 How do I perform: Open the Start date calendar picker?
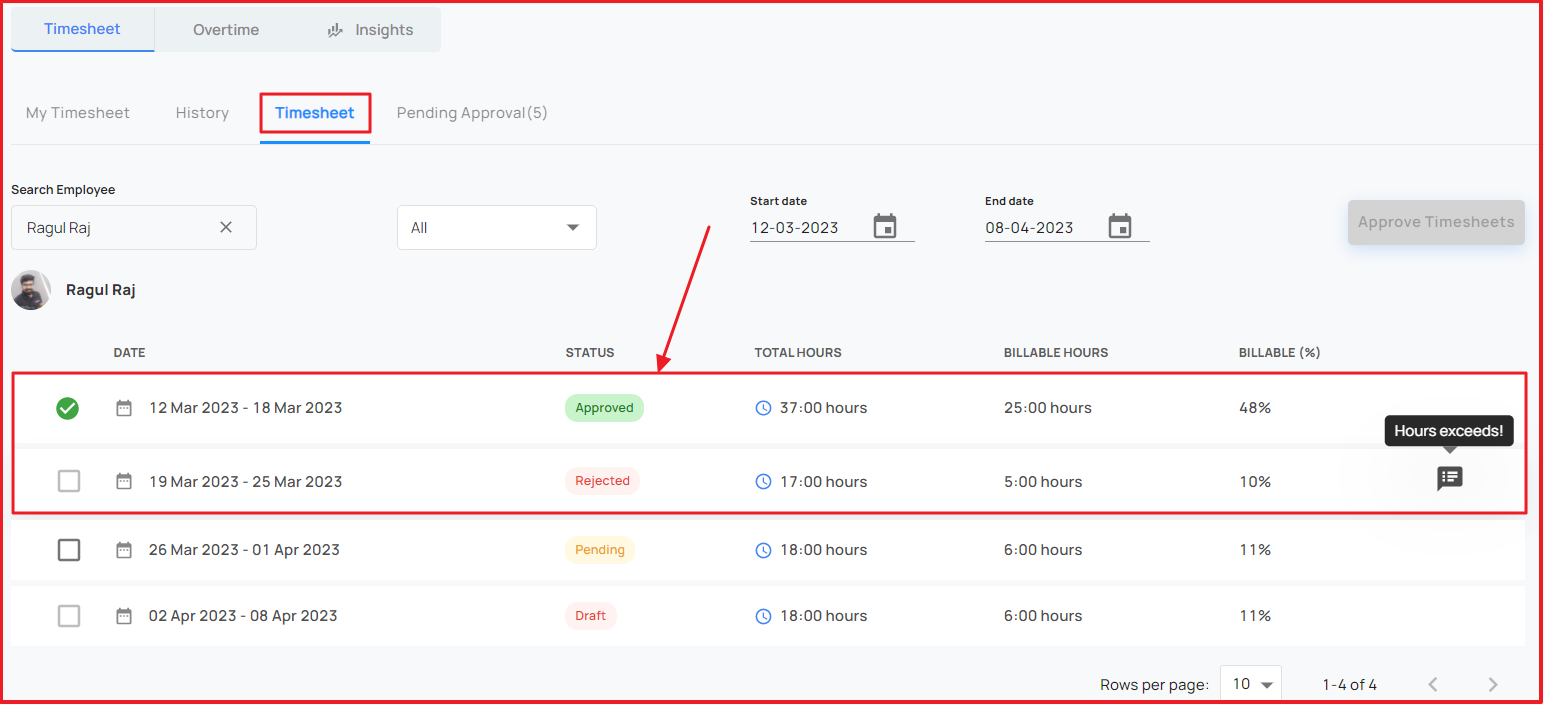(x=885, y=226)
